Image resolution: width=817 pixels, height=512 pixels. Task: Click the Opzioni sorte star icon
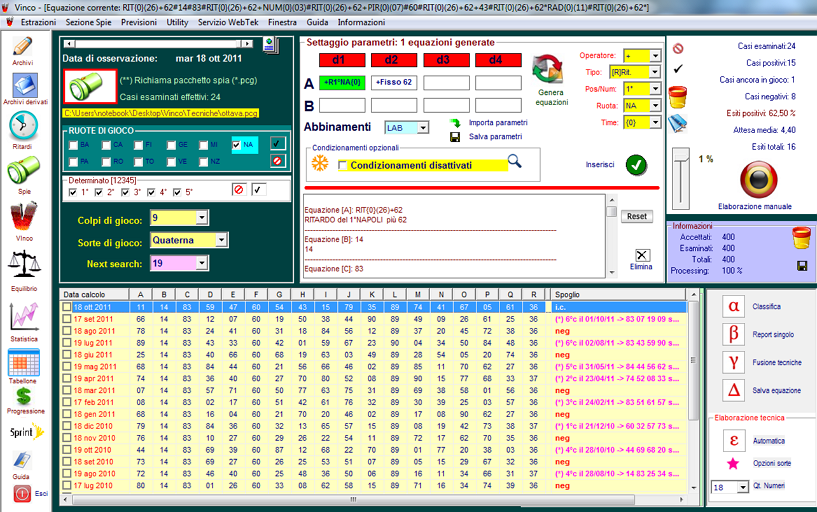tap(733, 463)
